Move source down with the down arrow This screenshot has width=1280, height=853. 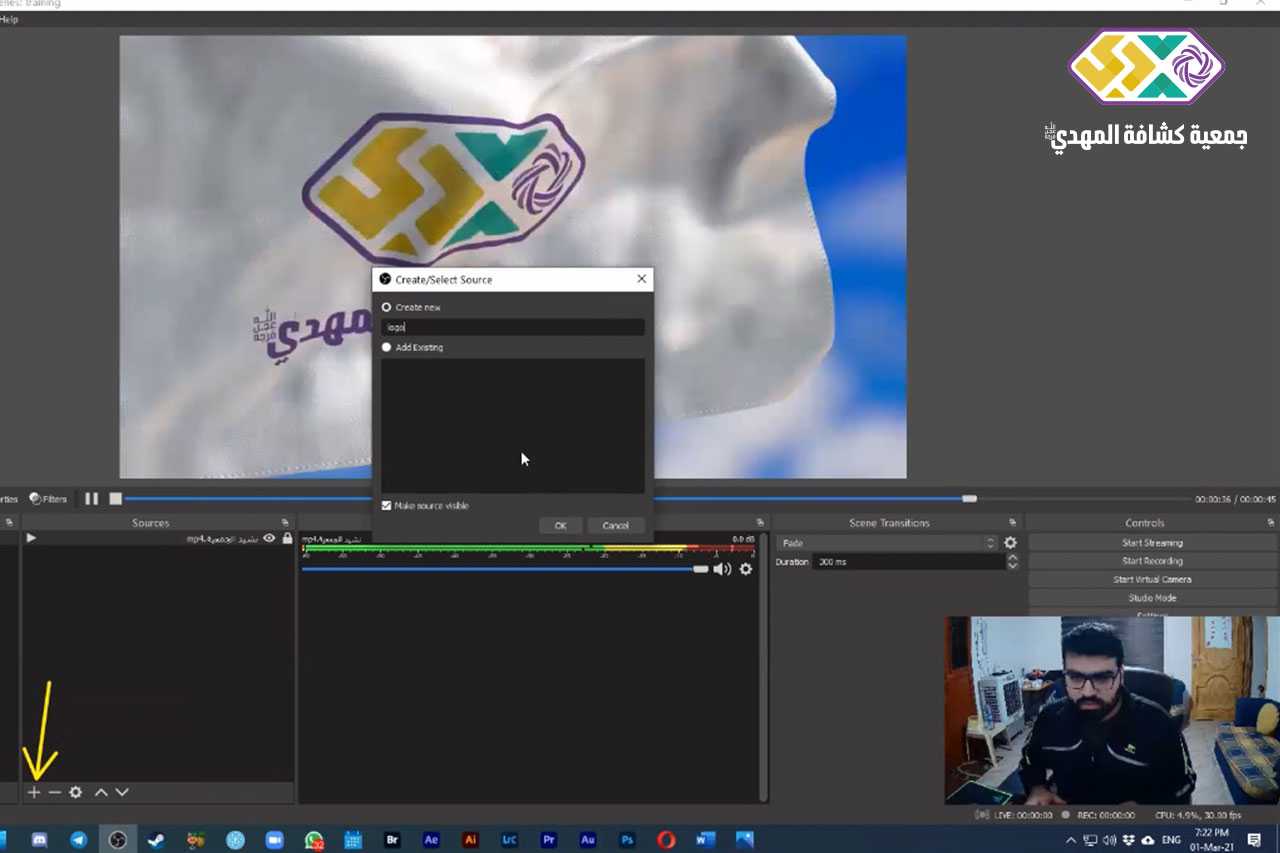(x=122, y=792)
